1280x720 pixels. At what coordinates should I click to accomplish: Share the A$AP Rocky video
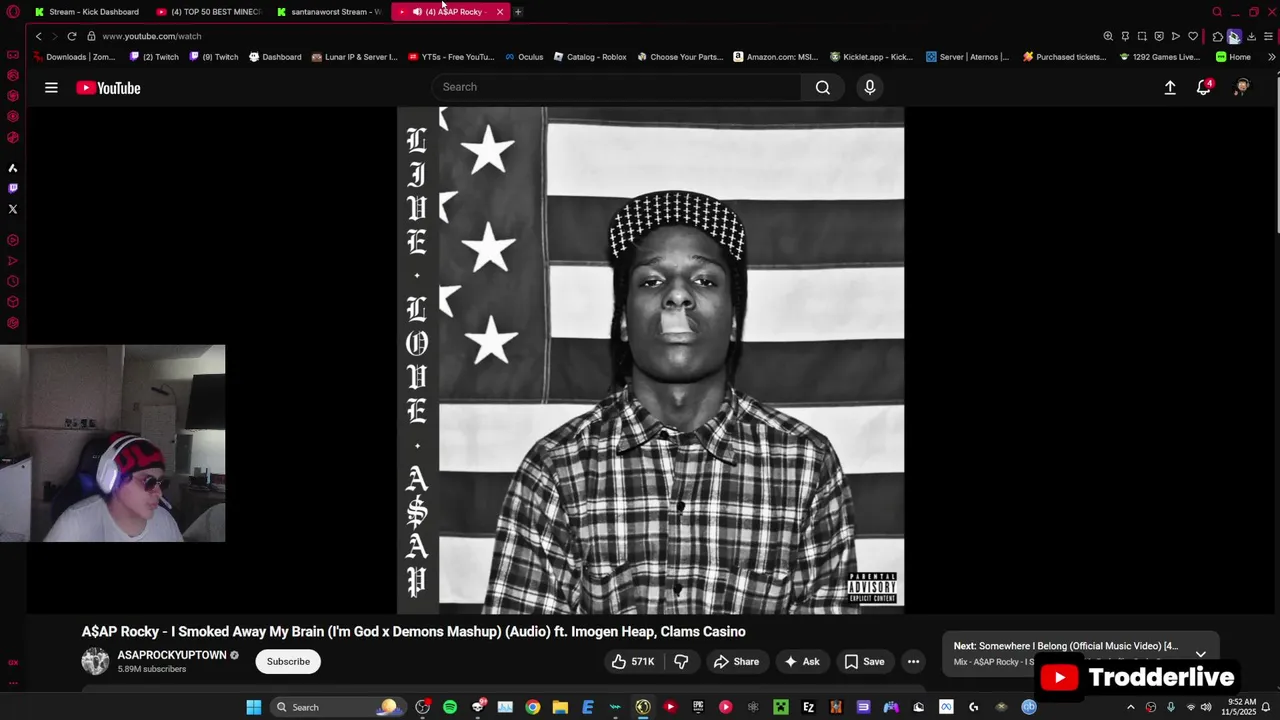pyautogui.click(x=736, y=661)
